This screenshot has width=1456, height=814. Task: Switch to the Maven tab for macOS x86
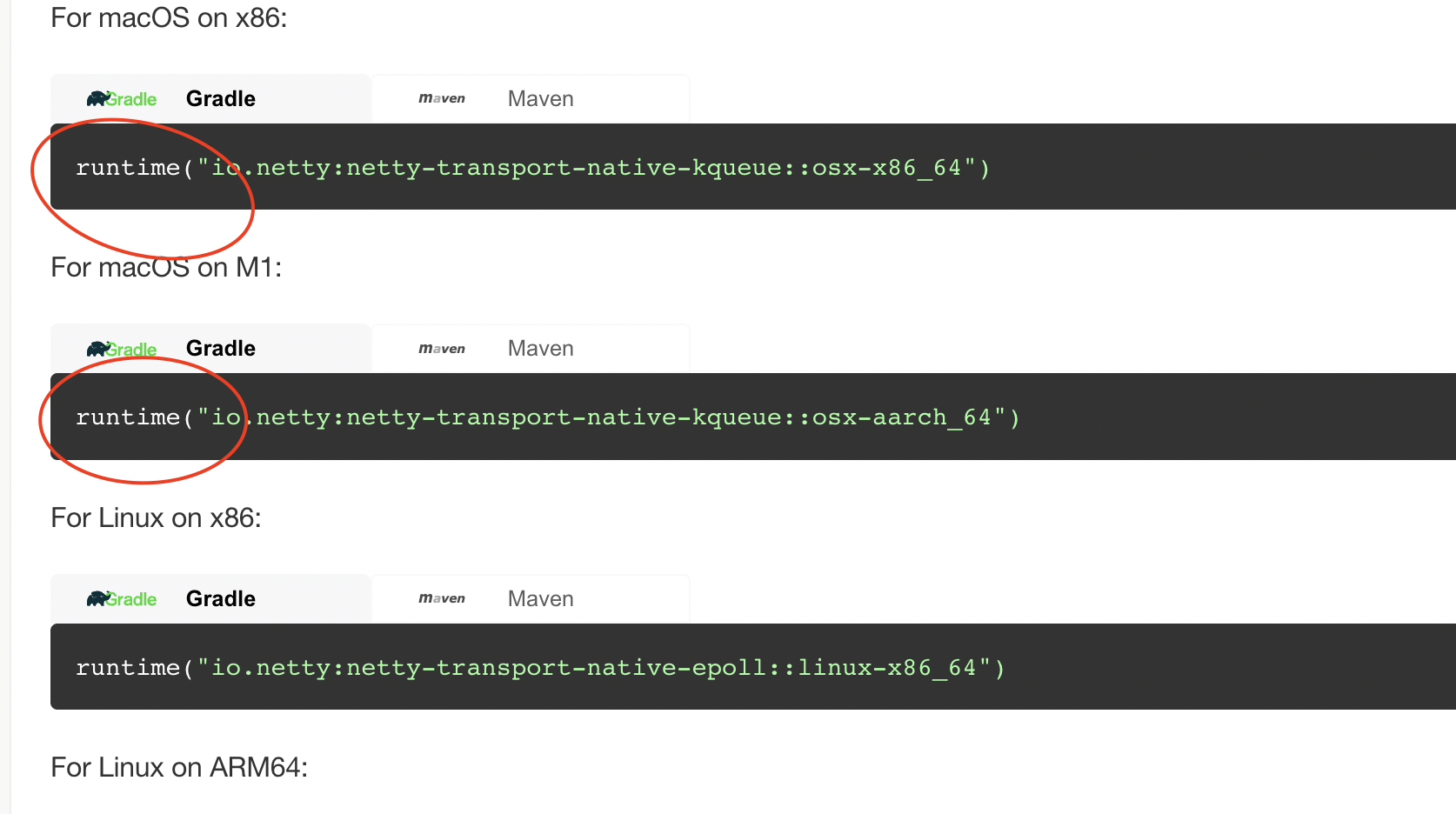[531, 97]
